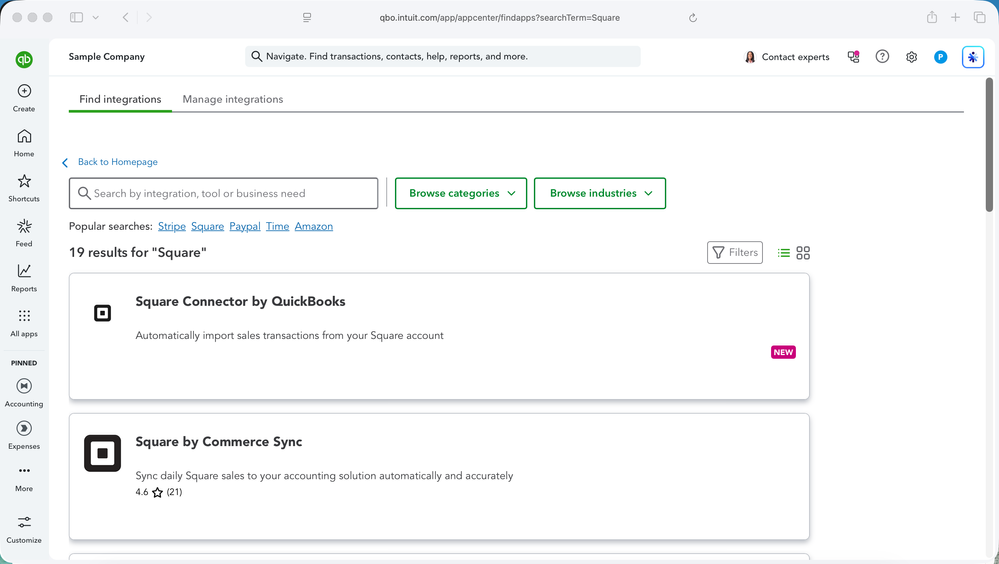Click the '19 results for "Square"' heading
The width and height of the screenshot is (999, 564).
point(138,252)
